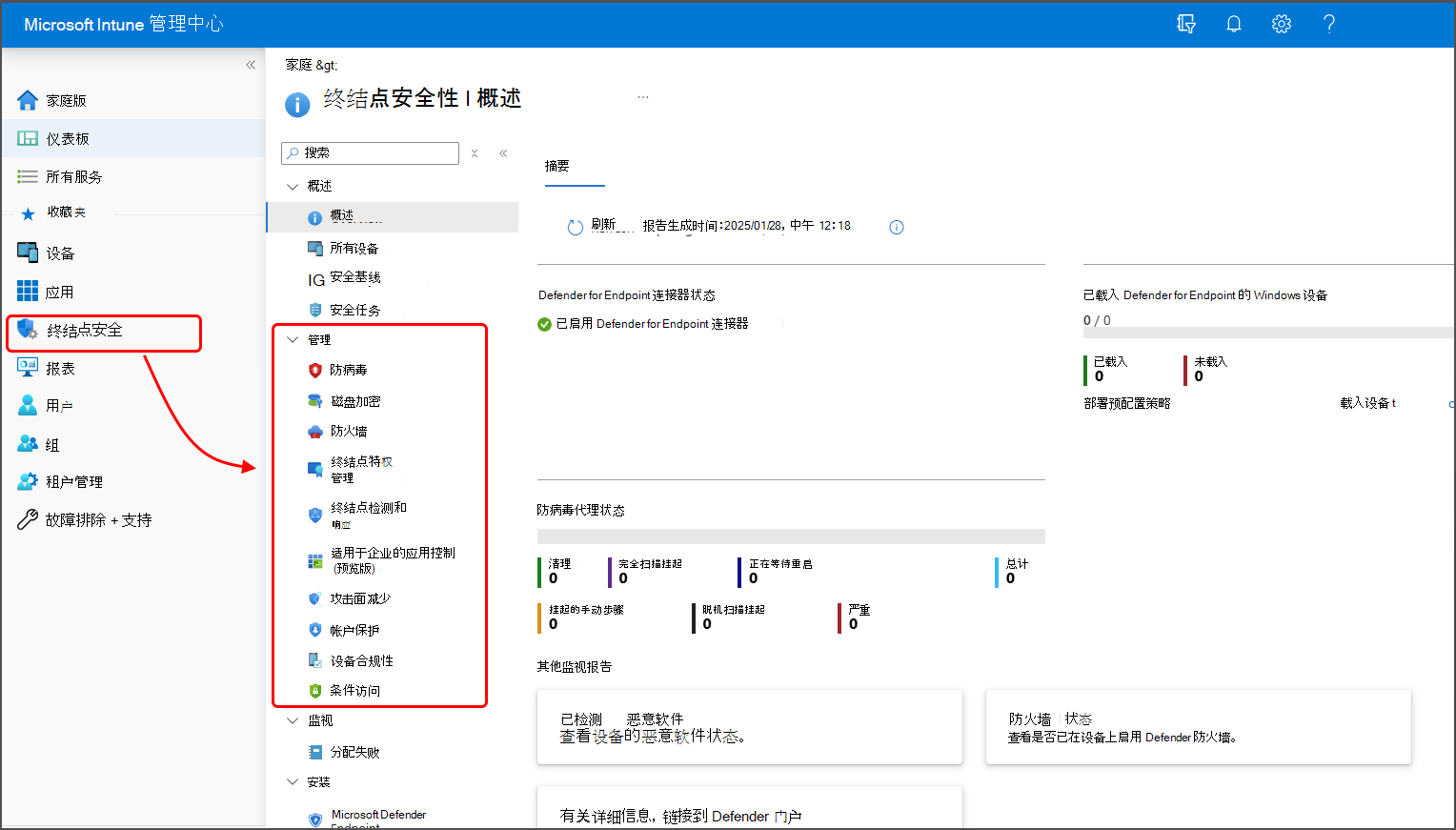Viewport: 1456px width, 830px height.
Task: Select the 磁盘加密 disk encryption icon
Action: pyautogui.click(x=315, y=401)
